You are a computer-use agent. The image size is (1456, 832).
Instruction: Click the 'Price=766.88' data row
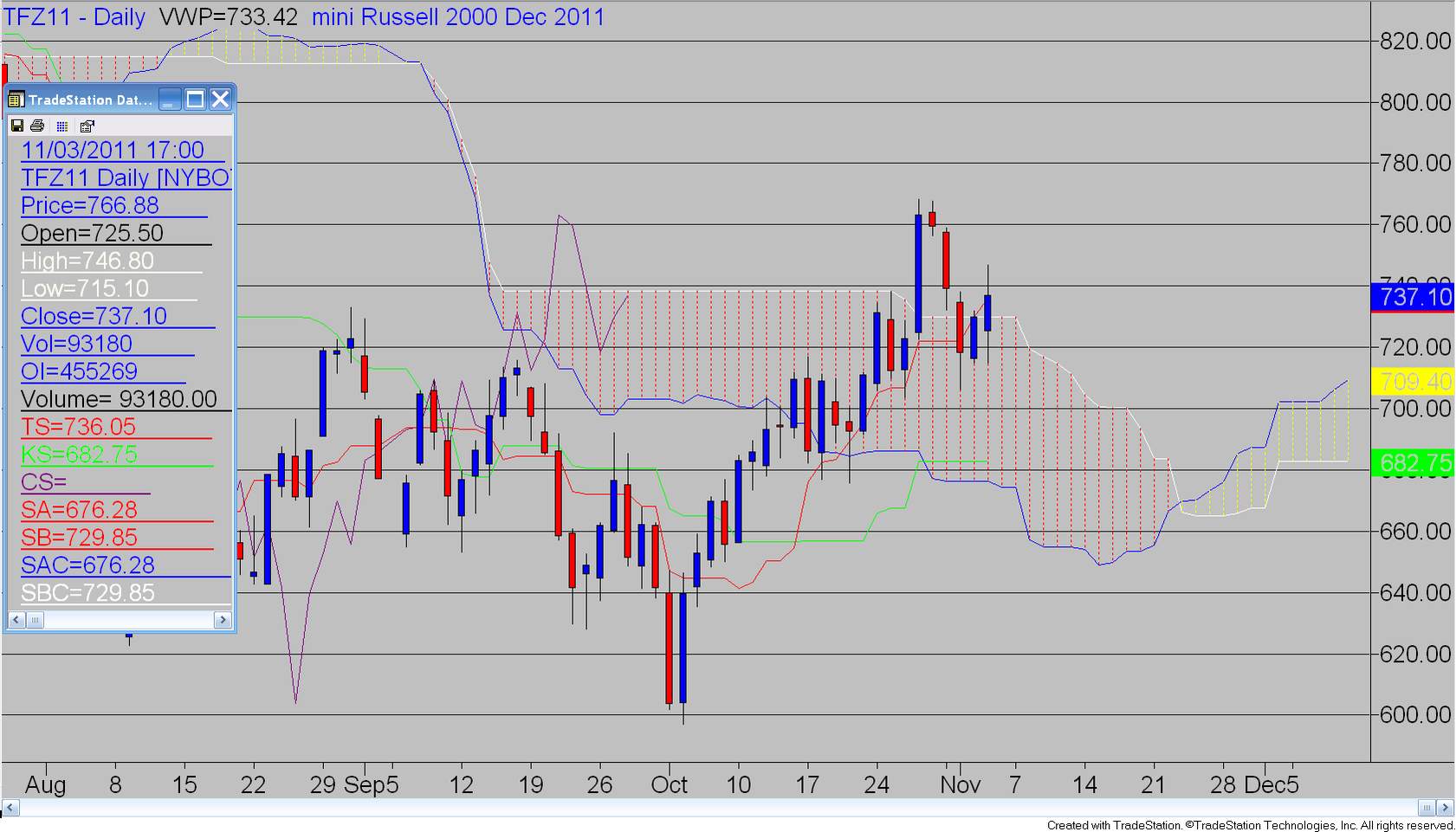pyautogui.click(x=114, y=205)
